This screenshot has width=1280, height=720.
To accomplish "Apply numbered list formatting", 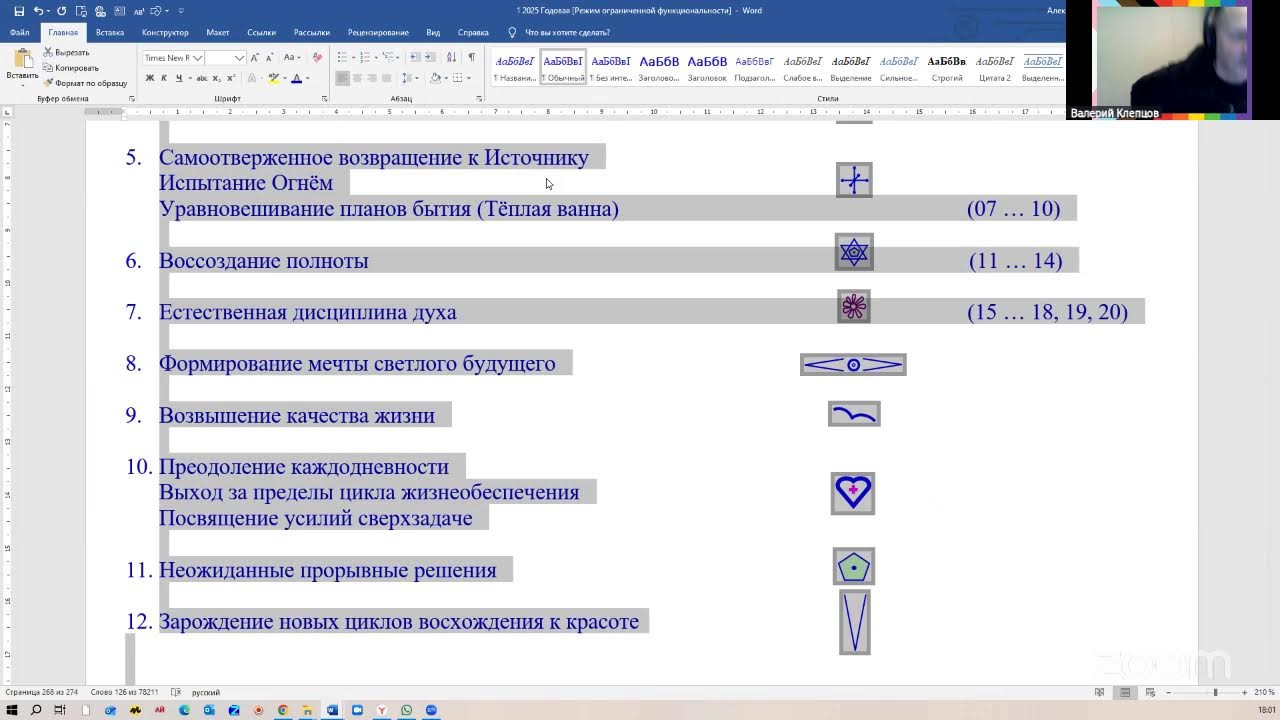I will tap(364, 58).
